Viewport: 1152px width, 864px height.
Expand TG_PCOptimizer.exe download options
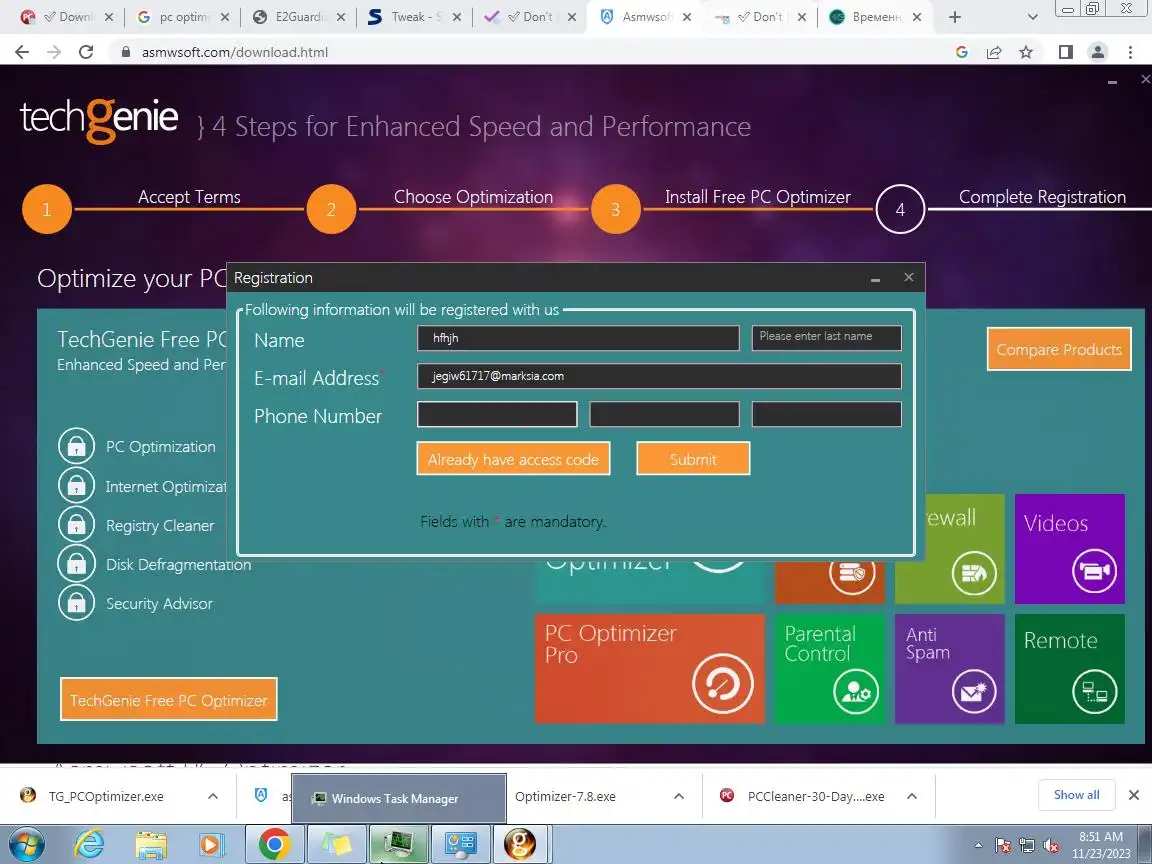[212, 796]
